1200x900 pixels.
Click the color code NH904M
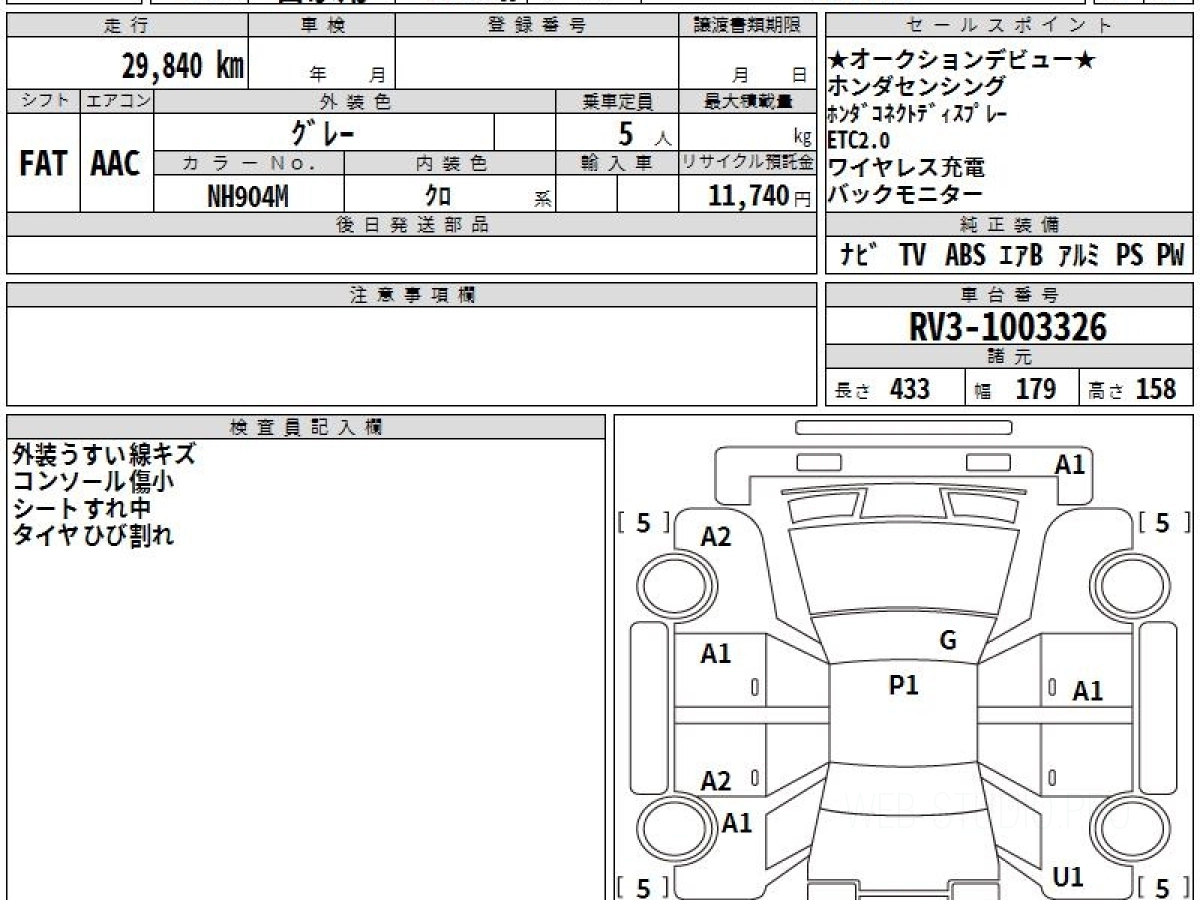247,196
